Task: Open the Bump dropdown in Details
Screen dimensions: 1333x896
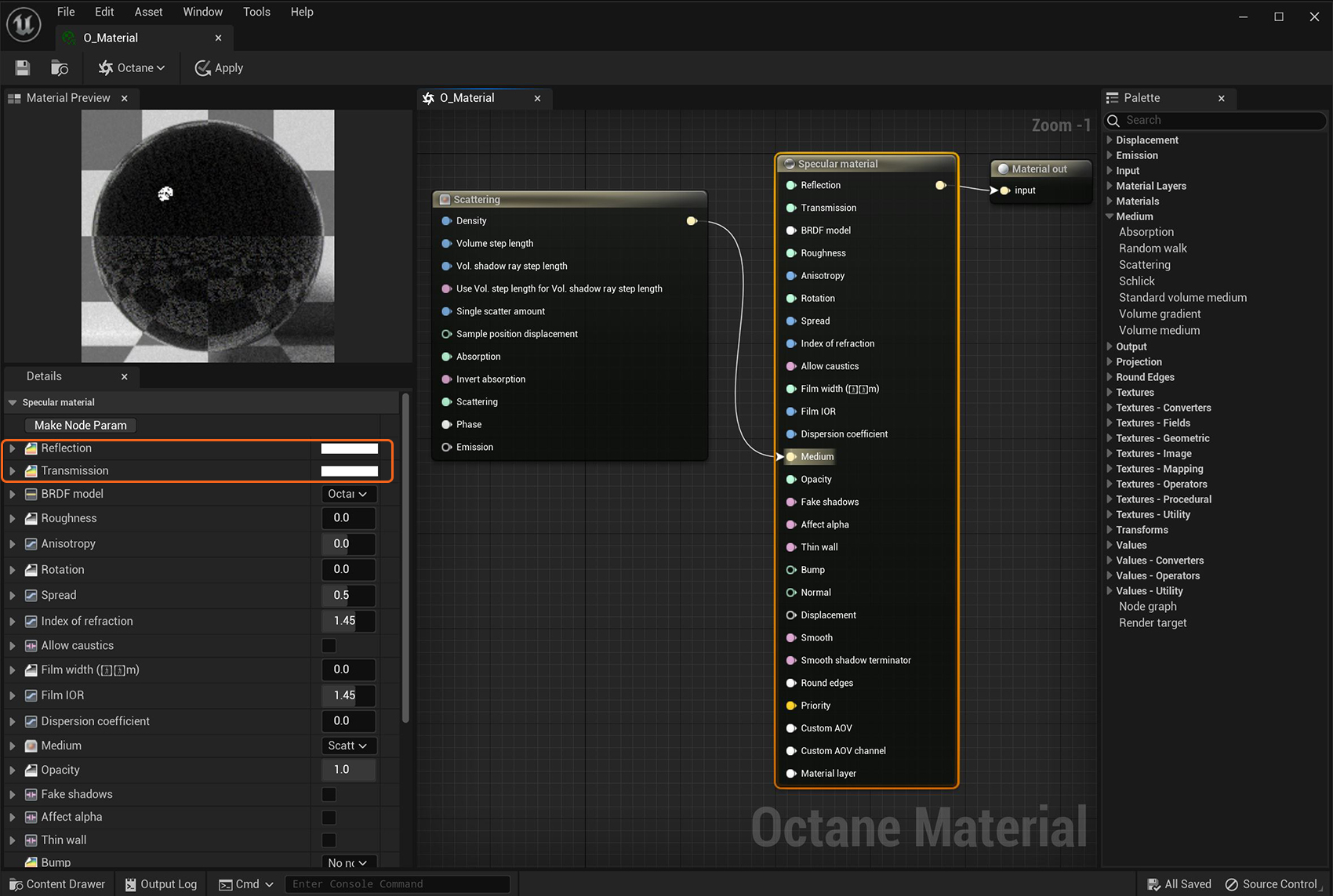Action: click(x=349, y=862)
